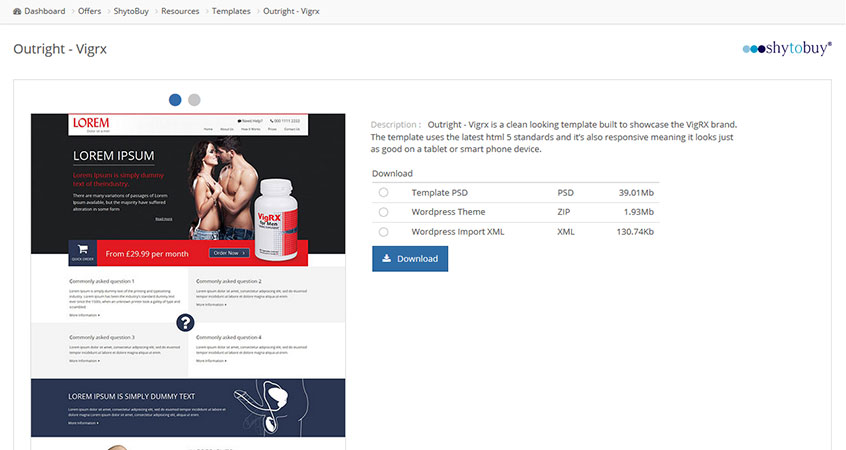Click the 'Commonly asked question 1' heading
The image size is (846, 450).
pyautogui.click(x=101, y=281)
